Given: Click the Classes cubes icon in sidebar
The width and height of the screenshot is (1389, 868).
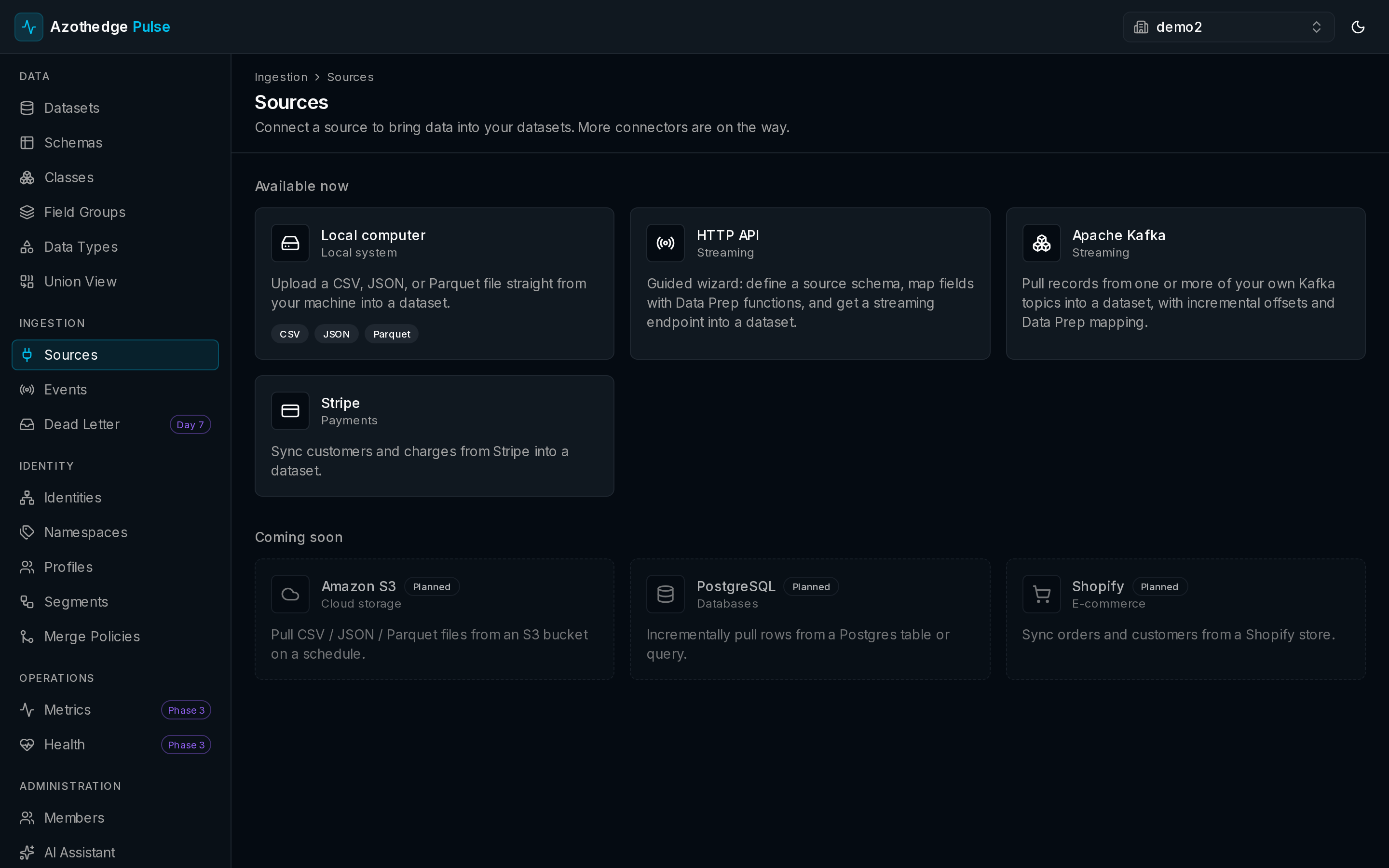Looking at the screenshot, I should click(27, 177).
